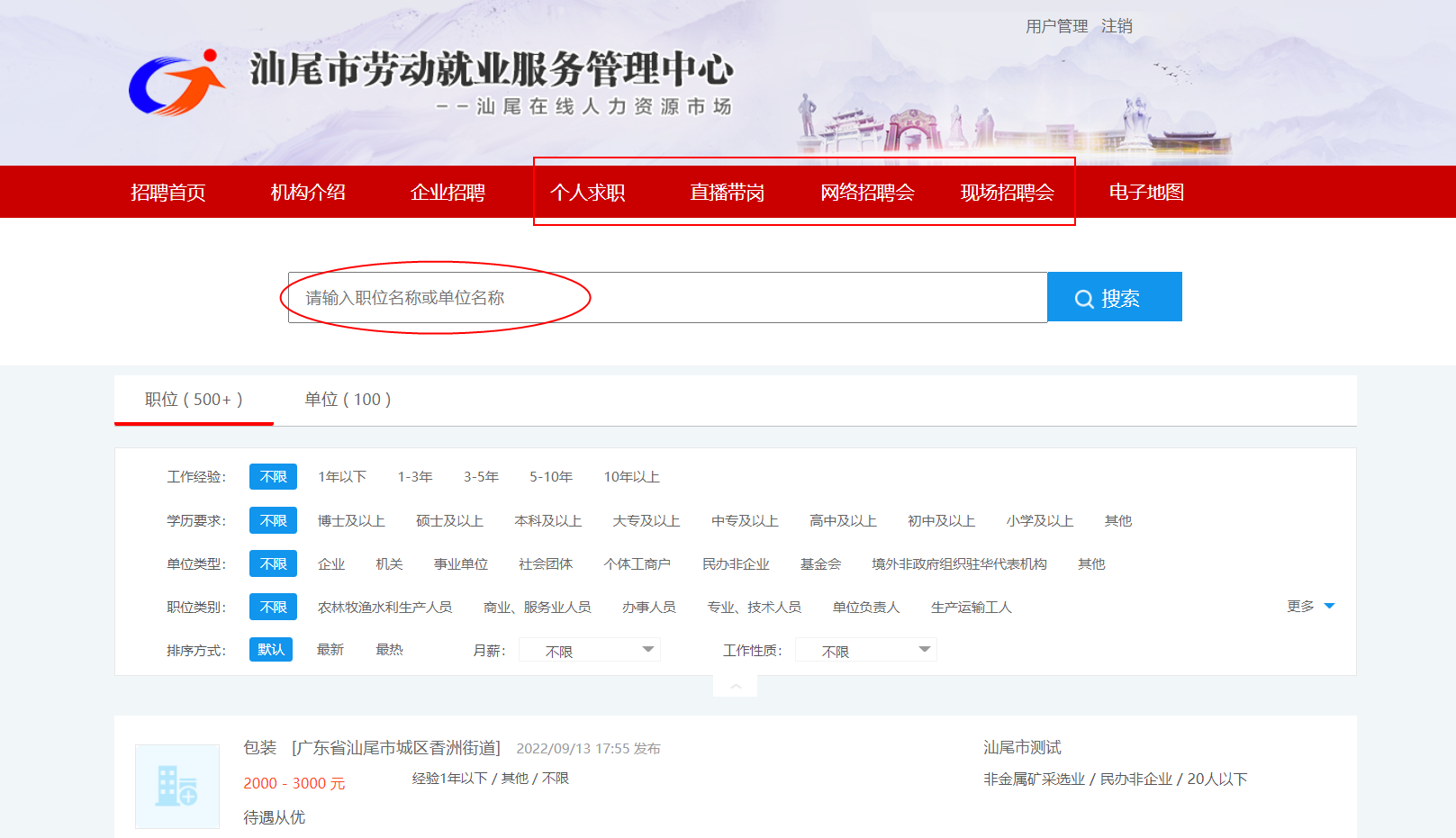Screen dimensions: 1456x838
Task: Open the 包装 job posting title
Action: click(259, 748)
